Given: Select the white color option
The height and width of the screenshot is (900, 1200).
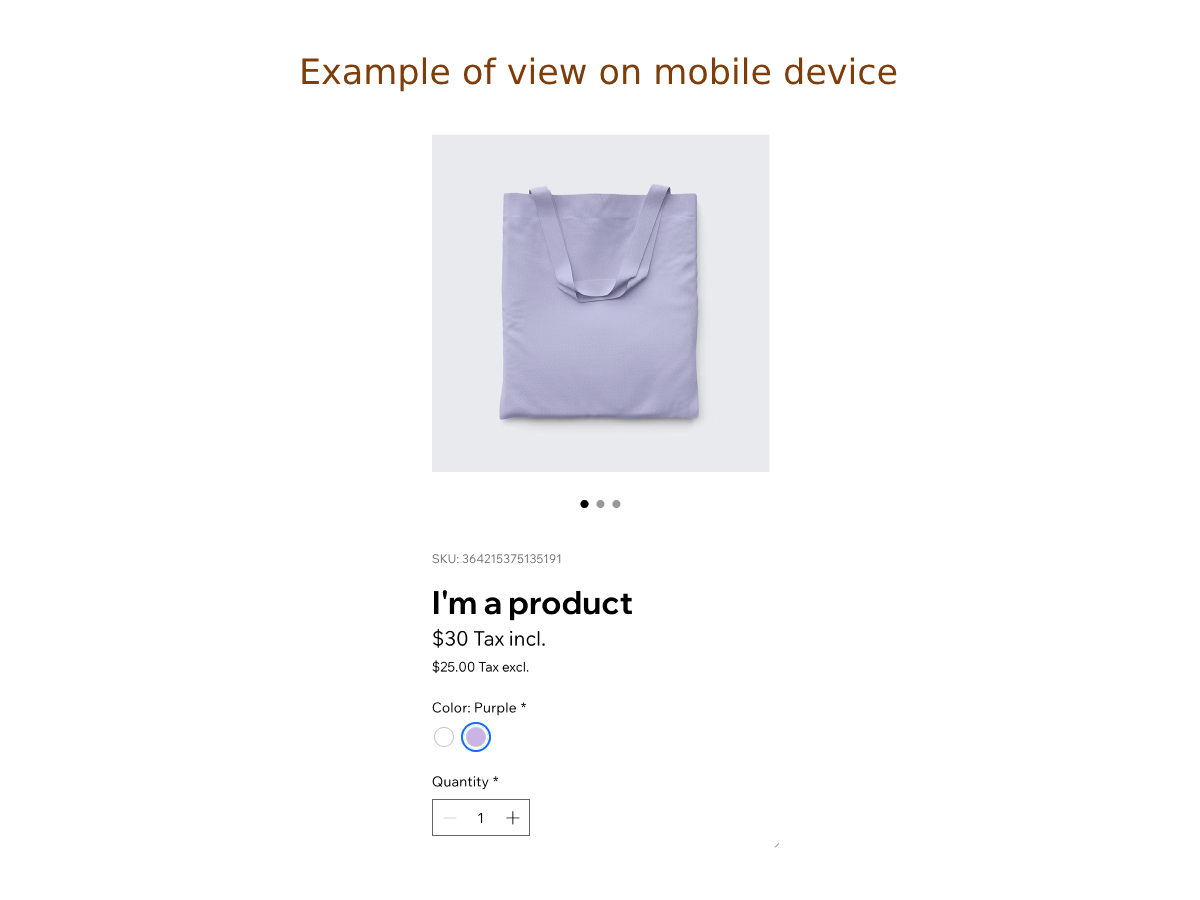Looking at the screenshot, I should 444,737.
